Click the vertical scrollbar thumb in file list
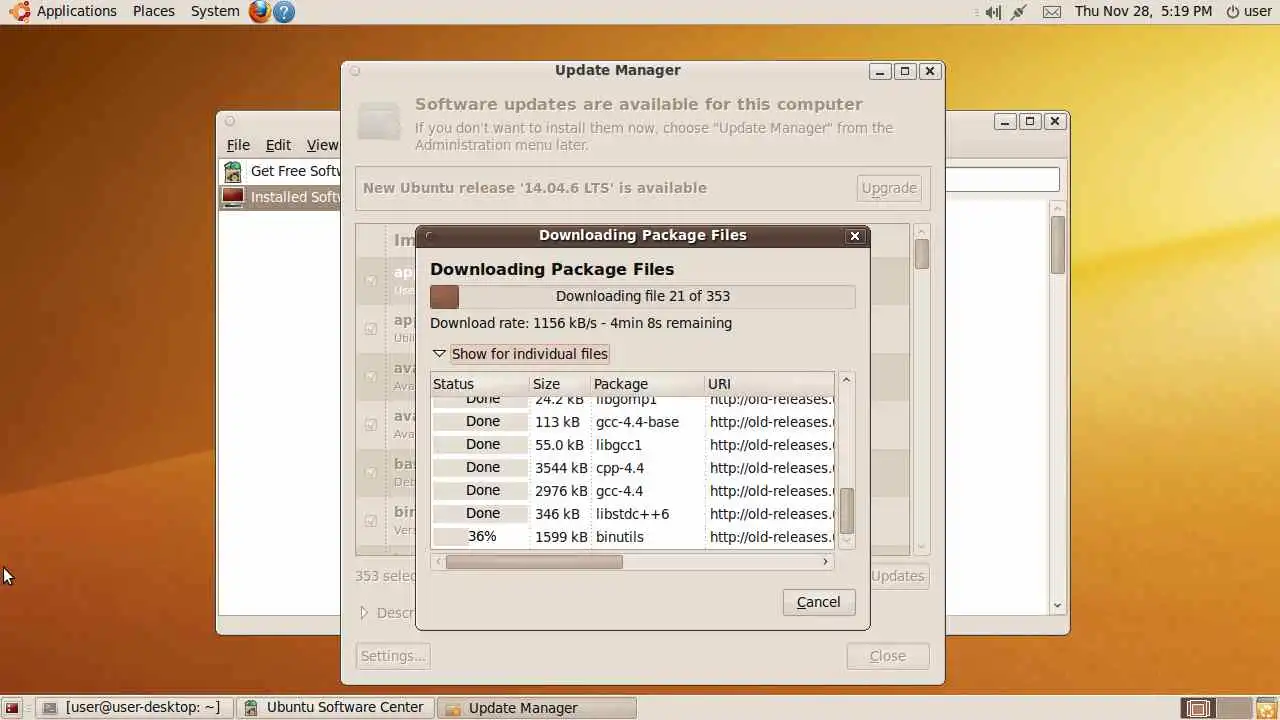The width and height of the screenshot is (1280, 720). [x=846, y=511]
